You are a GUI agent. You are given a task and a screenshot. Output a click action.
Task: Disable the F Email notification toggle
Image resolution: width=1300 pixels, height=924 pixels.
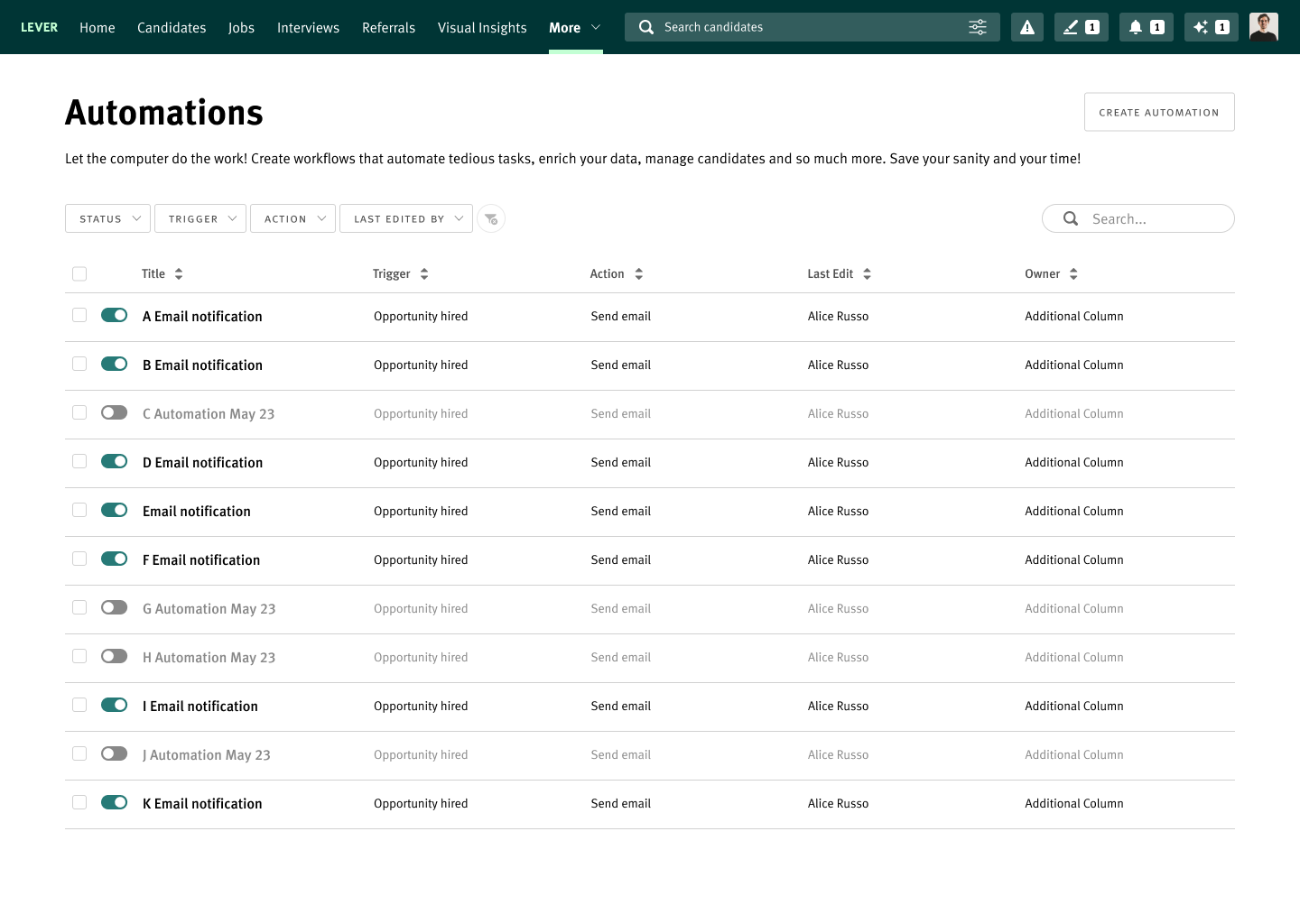(115, 559)
